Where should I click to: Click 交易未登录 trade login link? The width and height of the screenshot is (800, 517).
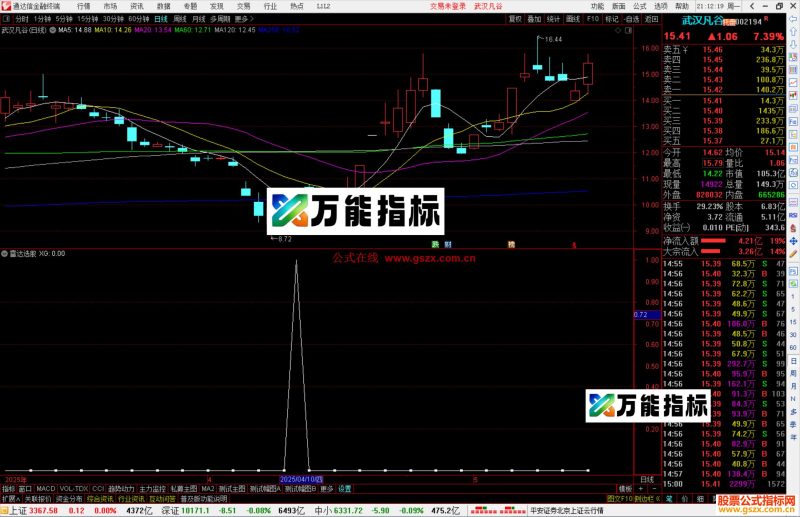(x=448, y=6)
